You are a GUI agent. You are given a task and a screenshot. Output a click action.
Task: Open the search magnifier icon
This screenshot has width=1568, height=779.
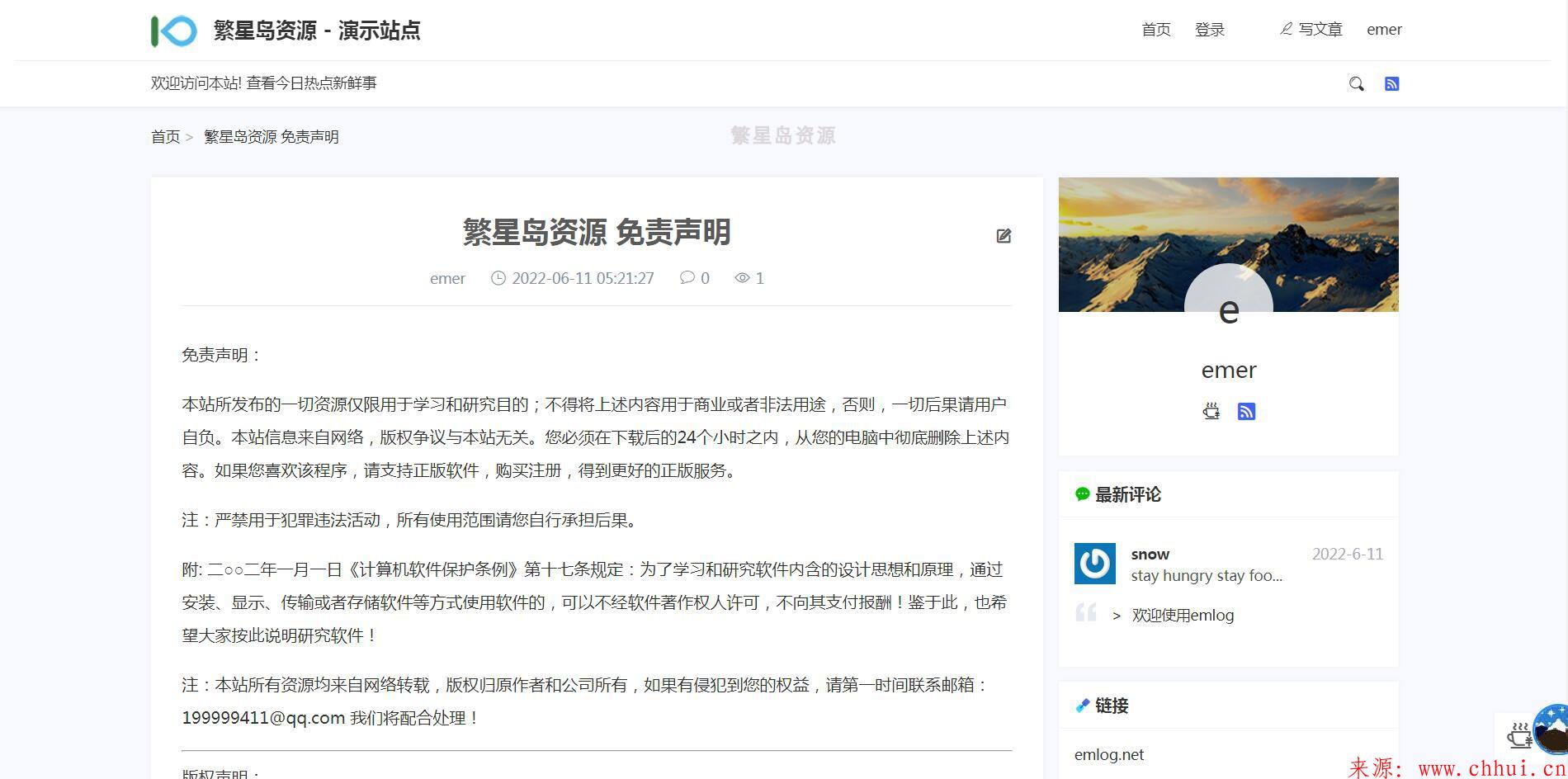pyautogui.click(x=1356, y=83)
